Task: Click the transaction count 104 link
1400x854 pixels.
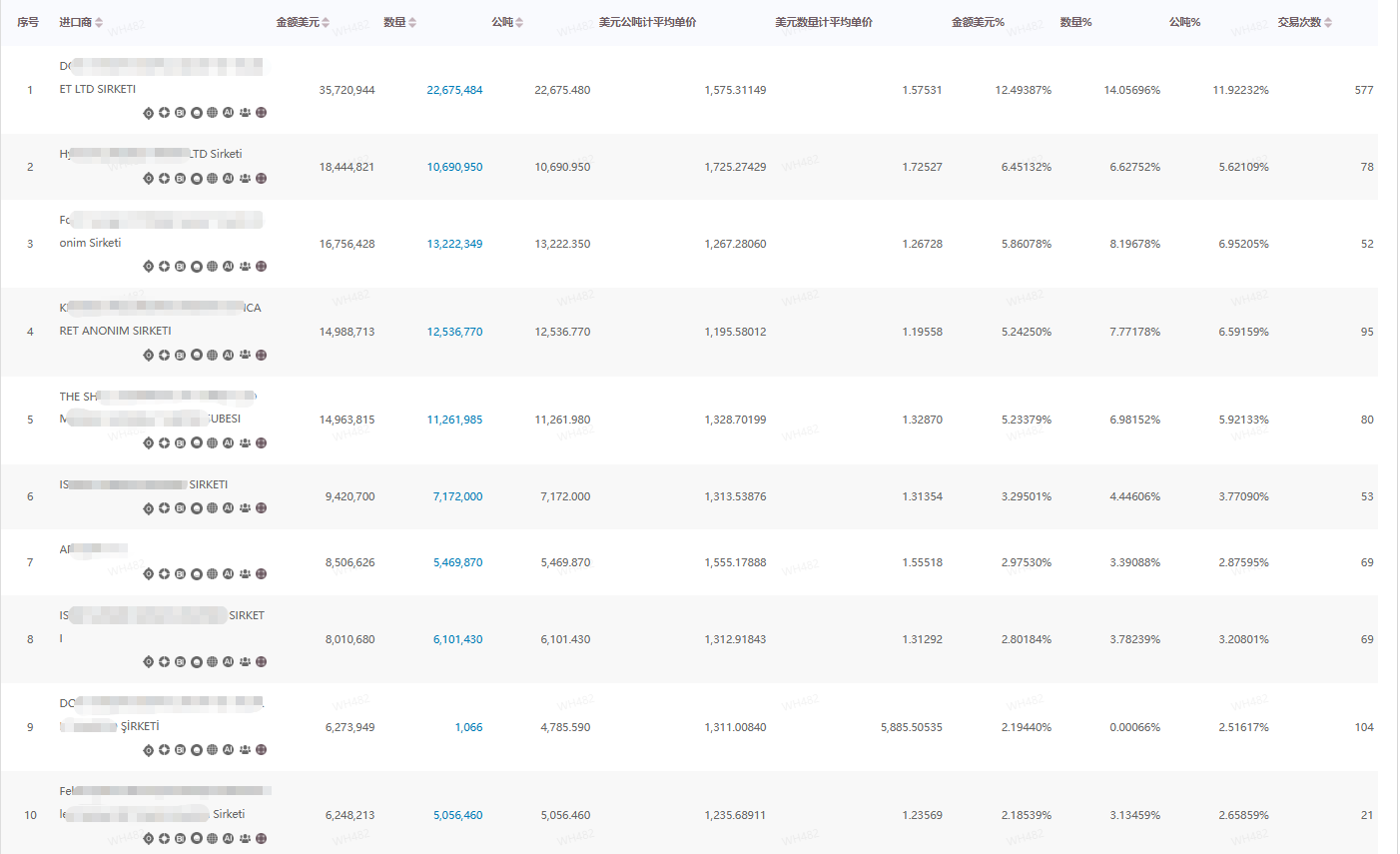Action: 1363,727
